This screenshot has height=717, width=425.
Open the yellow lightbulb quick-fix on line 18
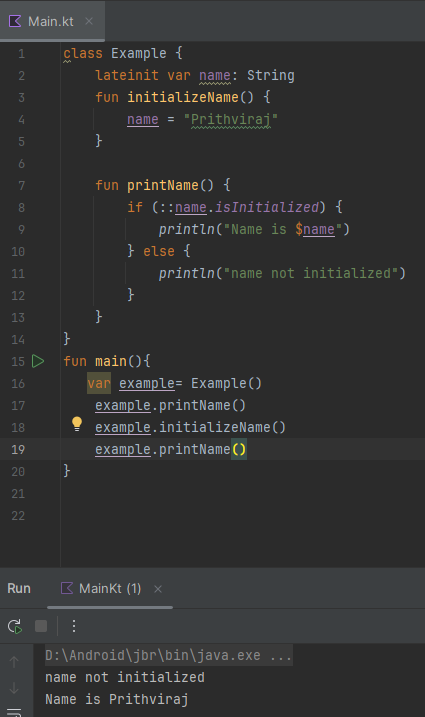click(x=77, y=424)
